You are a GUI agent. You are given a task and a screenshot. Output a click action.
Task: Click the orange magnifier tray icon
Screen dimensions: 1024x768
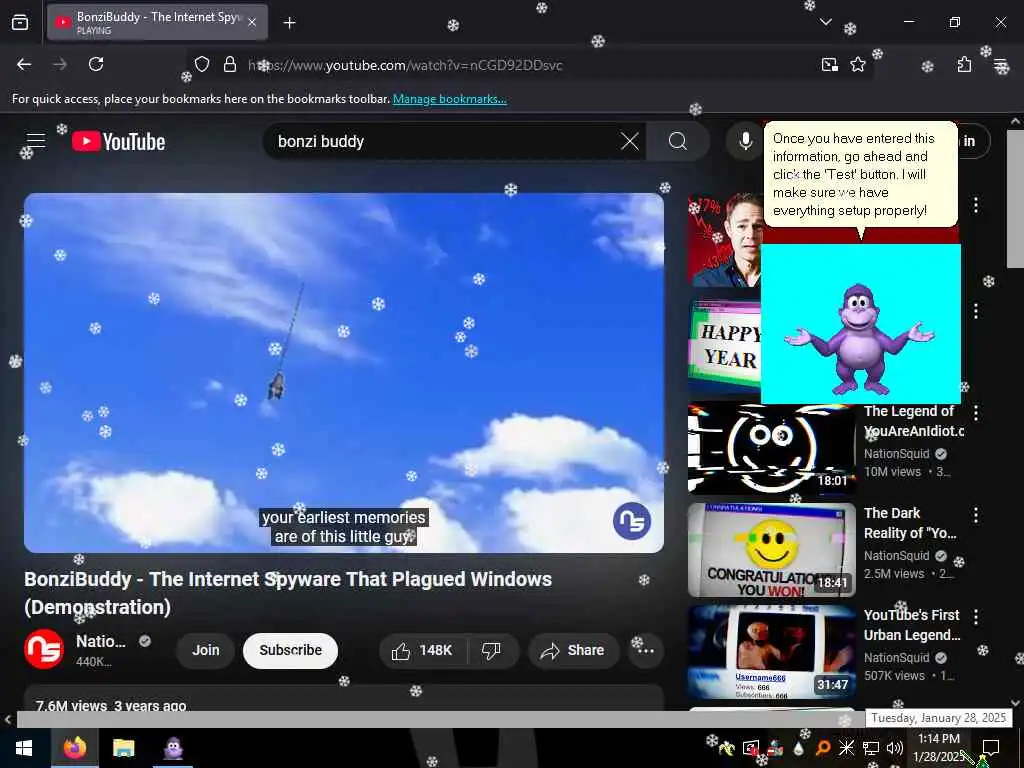point(822,748)
